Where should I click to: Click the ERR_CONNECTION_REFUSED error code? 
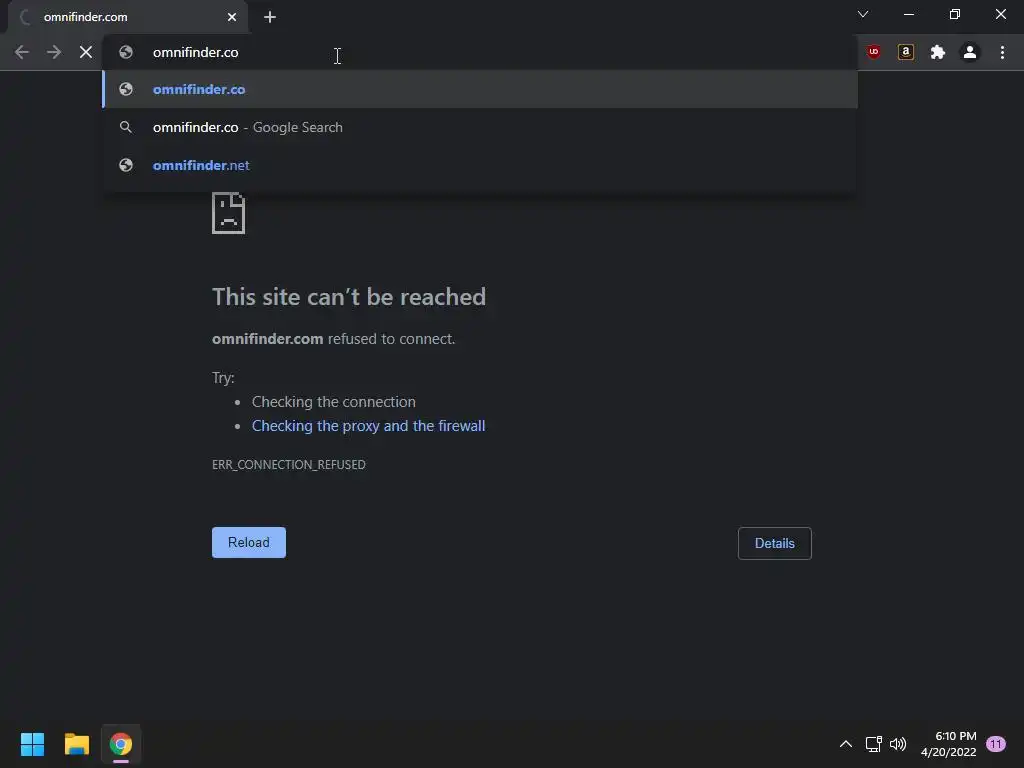(289, 464)
